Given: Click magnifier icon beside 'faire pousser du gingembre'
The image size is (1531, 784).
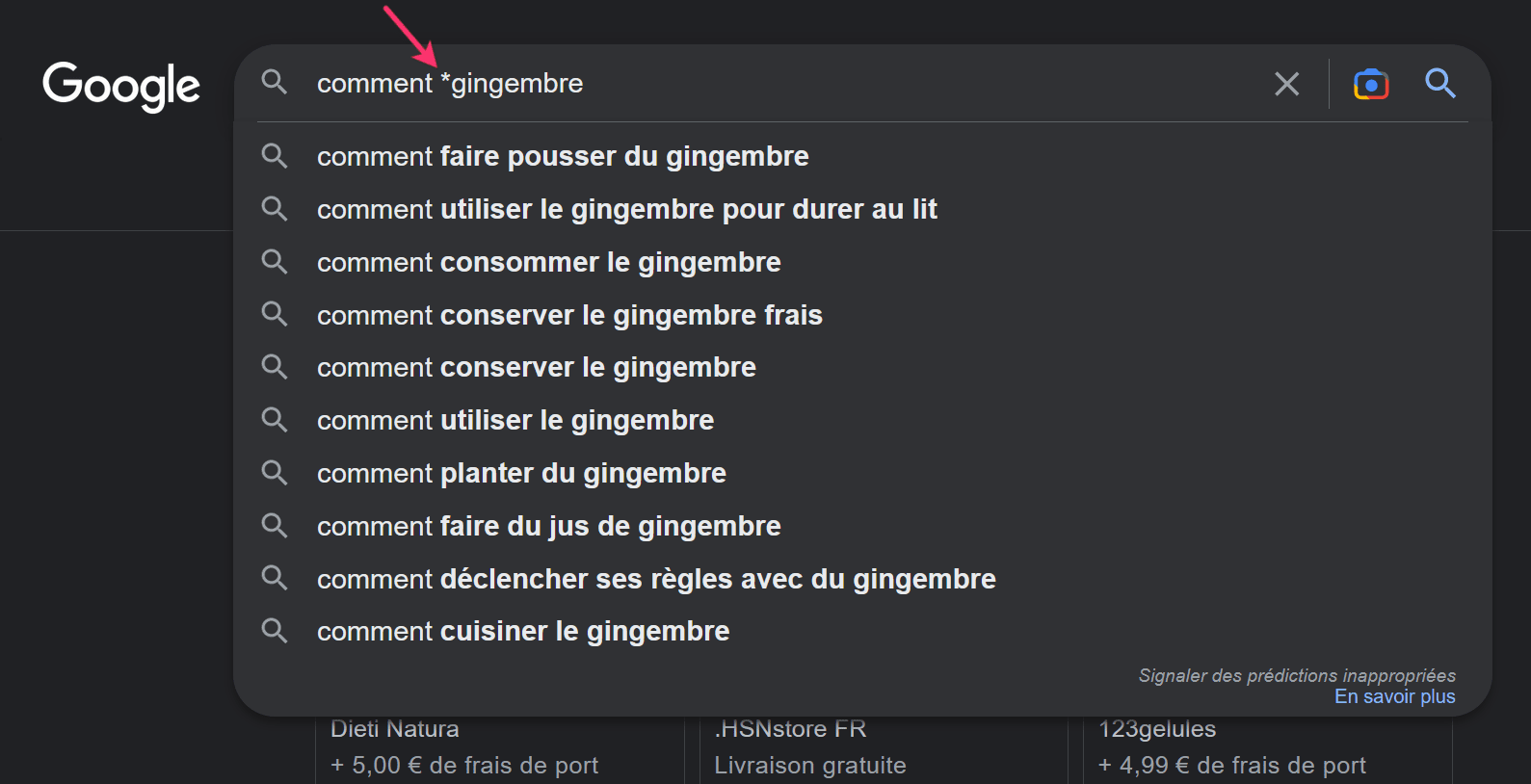Looking at the screenshot, I should (275, 156).
